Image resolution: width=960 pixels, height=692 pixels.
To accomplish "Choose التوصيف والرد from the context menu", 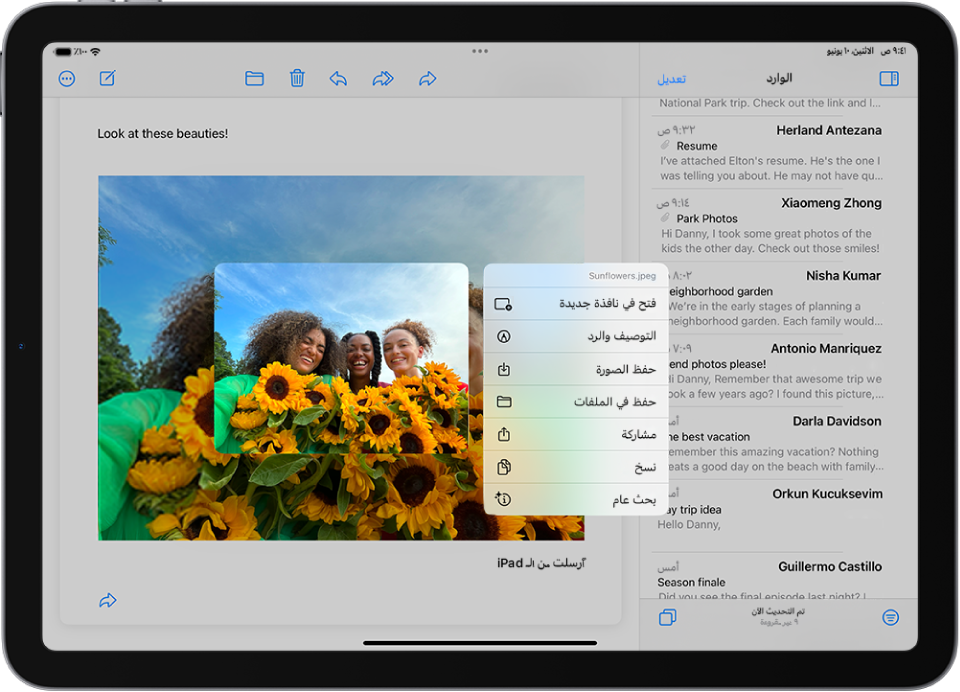I will (x=576, y=337).
